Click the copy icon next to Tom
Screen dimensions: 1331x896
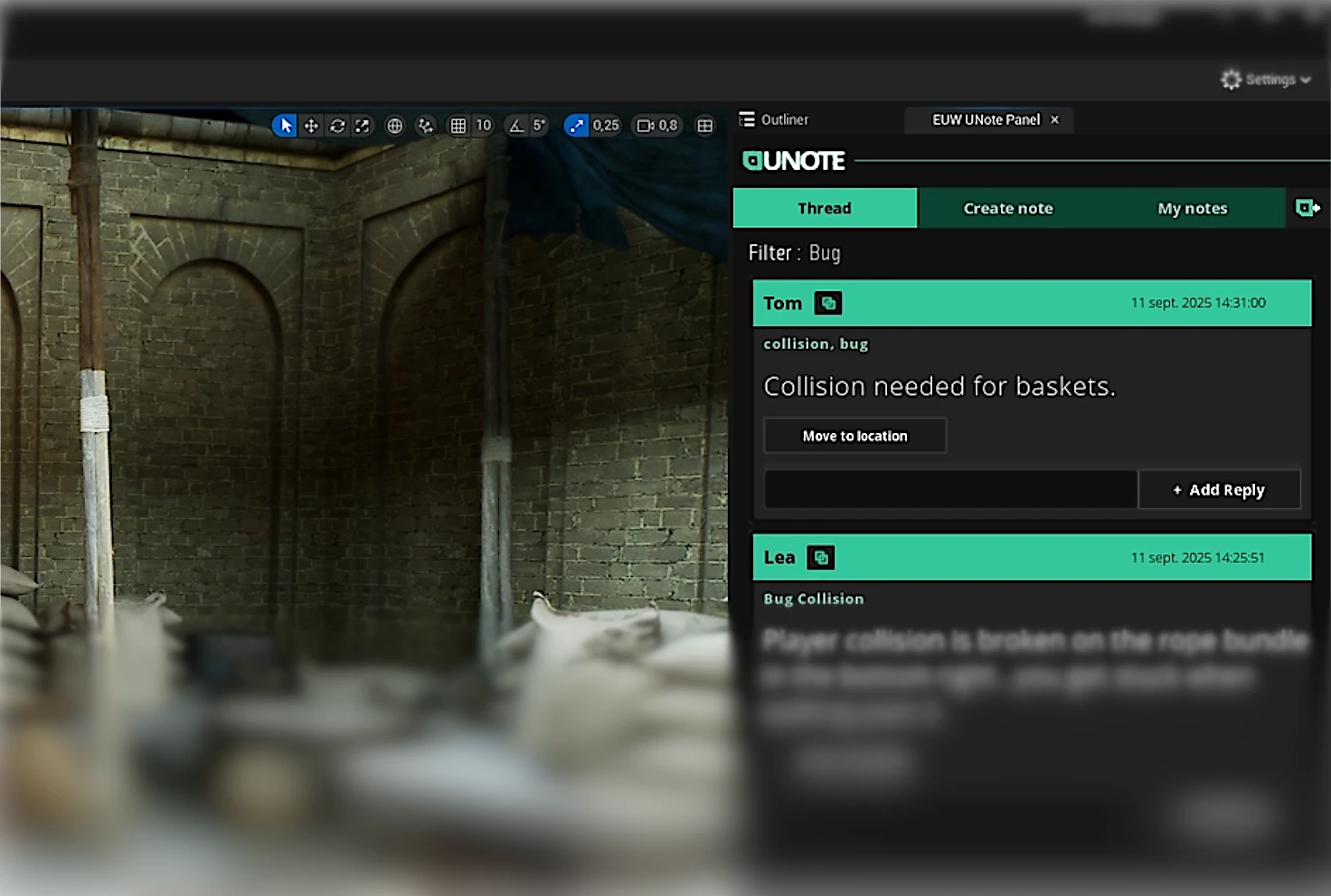pyautogui.click(x=828, y=303)
